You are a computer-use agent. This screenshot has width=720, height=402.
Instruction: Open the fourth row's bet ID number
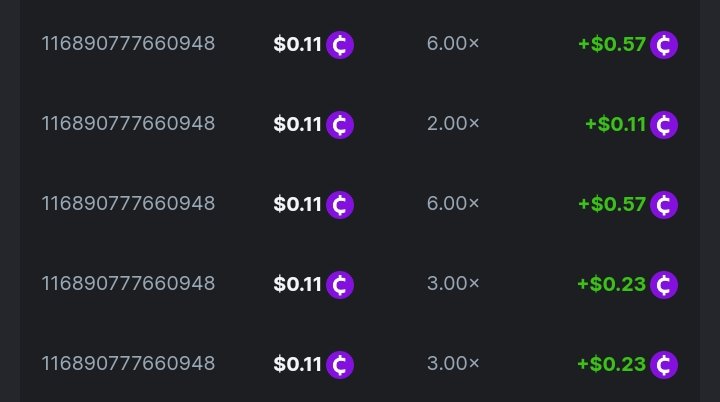tap(128, 283)
